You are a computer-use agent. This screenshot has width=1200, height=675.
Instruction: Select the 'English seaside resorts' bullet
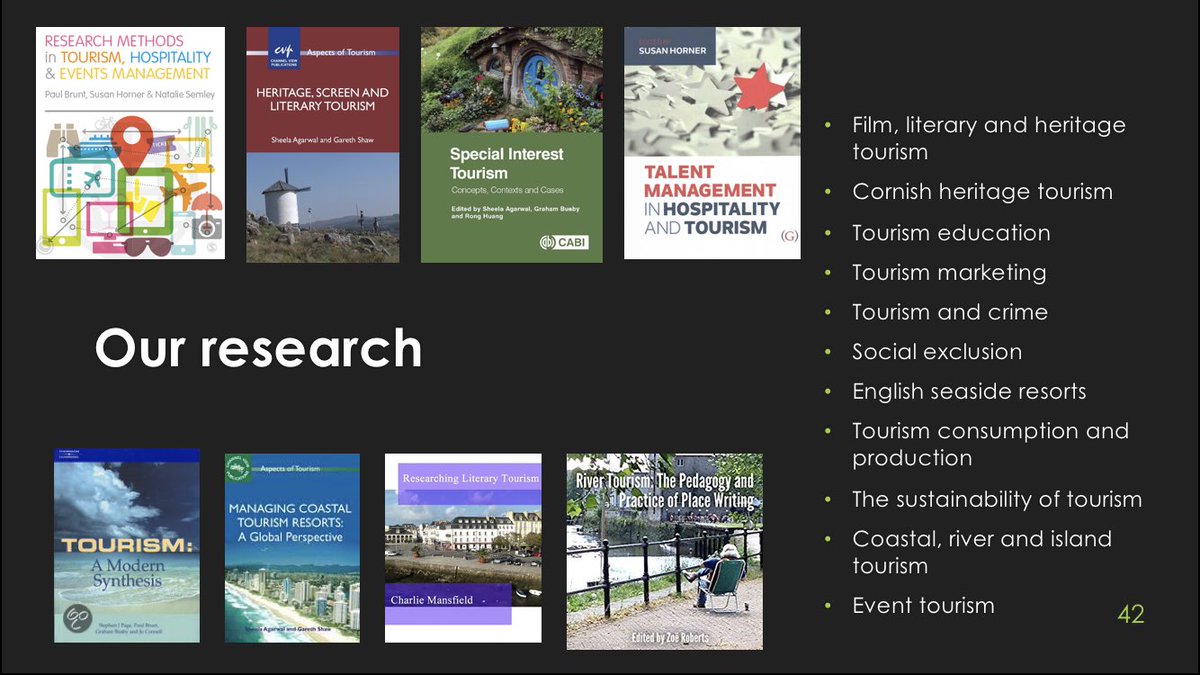coord(969,391)
